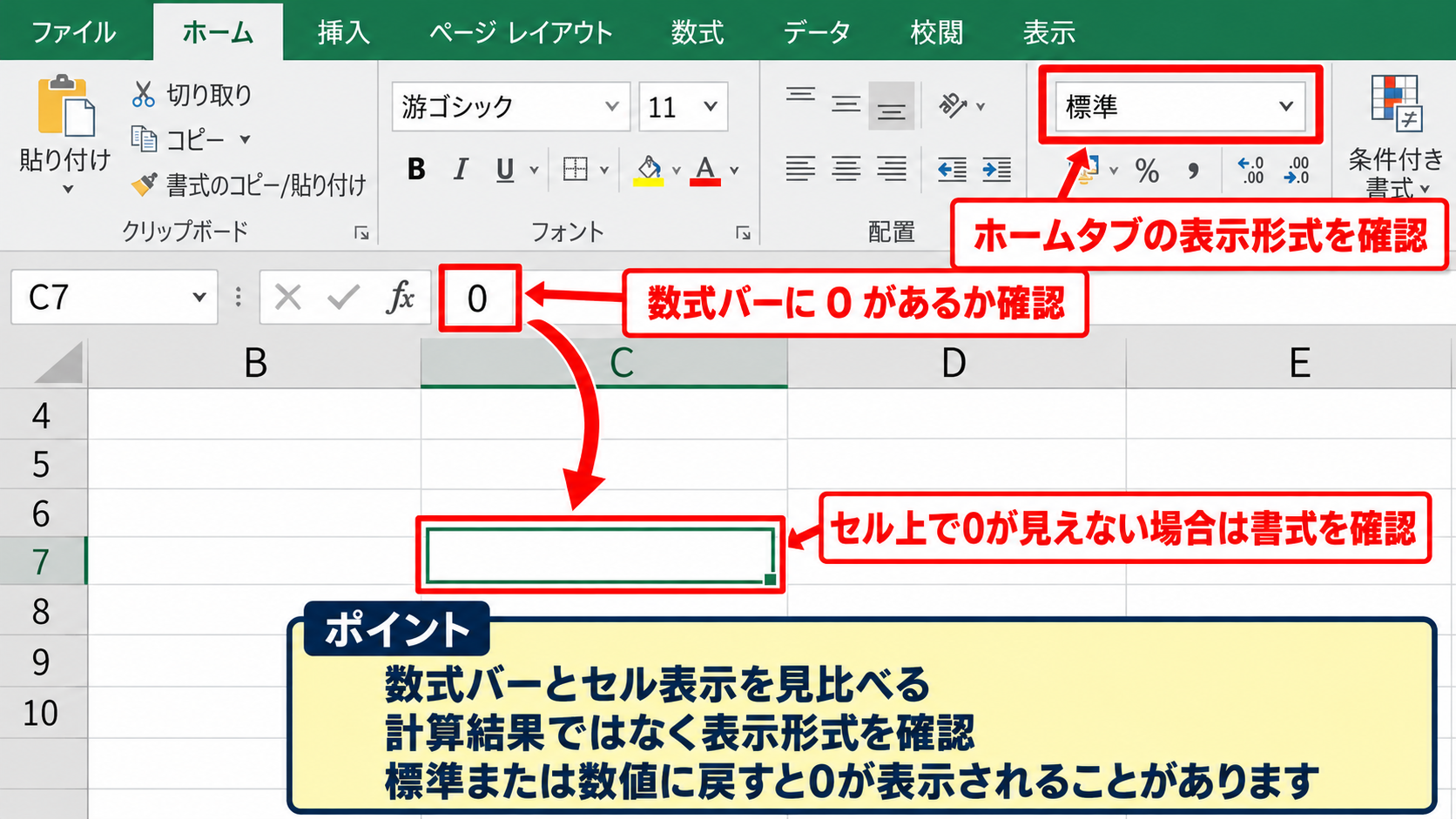Viewport: 1456px width, 819px height.
Task: Increase decimal places
Action: (1250, 170)
